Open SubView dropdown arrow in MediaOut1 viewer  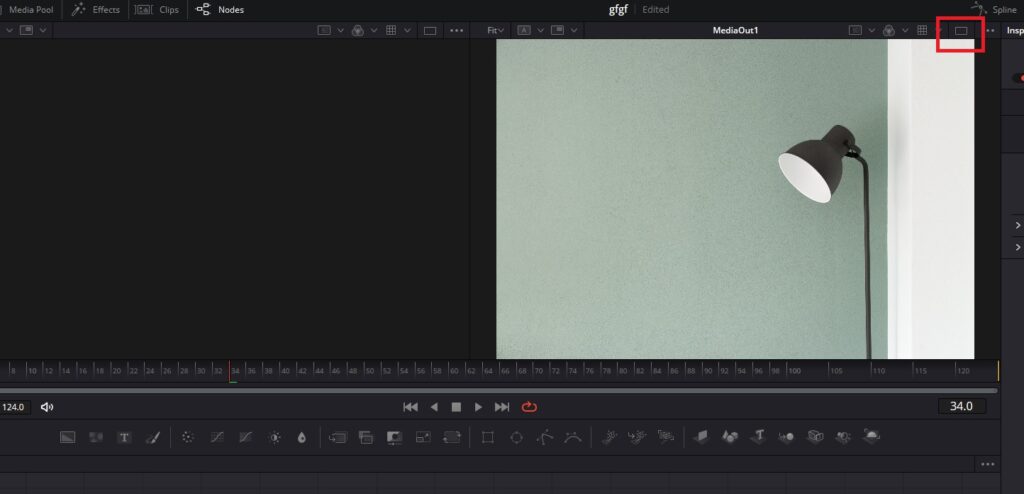573,30
